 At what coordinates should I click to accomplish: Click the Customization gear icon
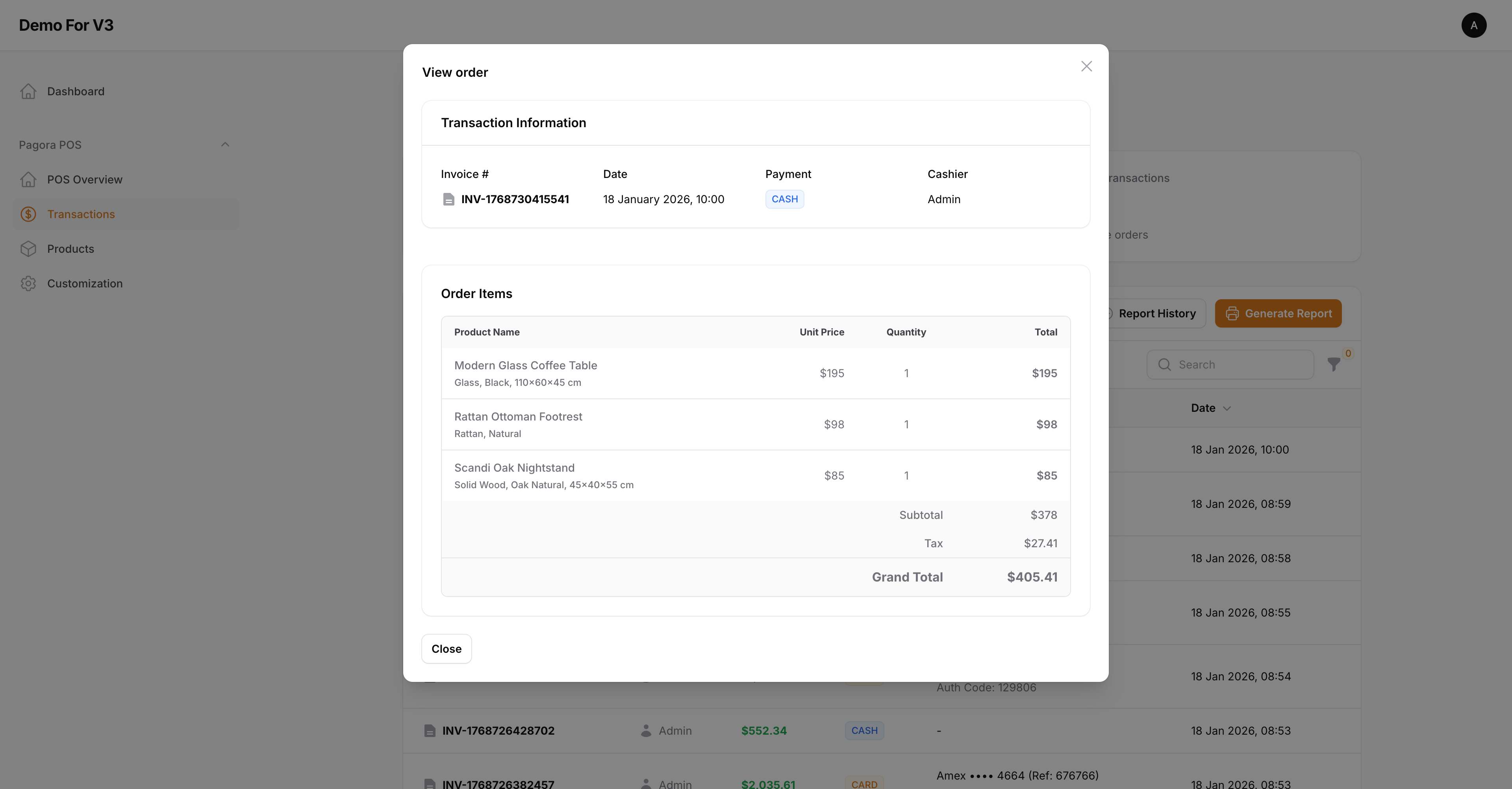click(28, 283)
